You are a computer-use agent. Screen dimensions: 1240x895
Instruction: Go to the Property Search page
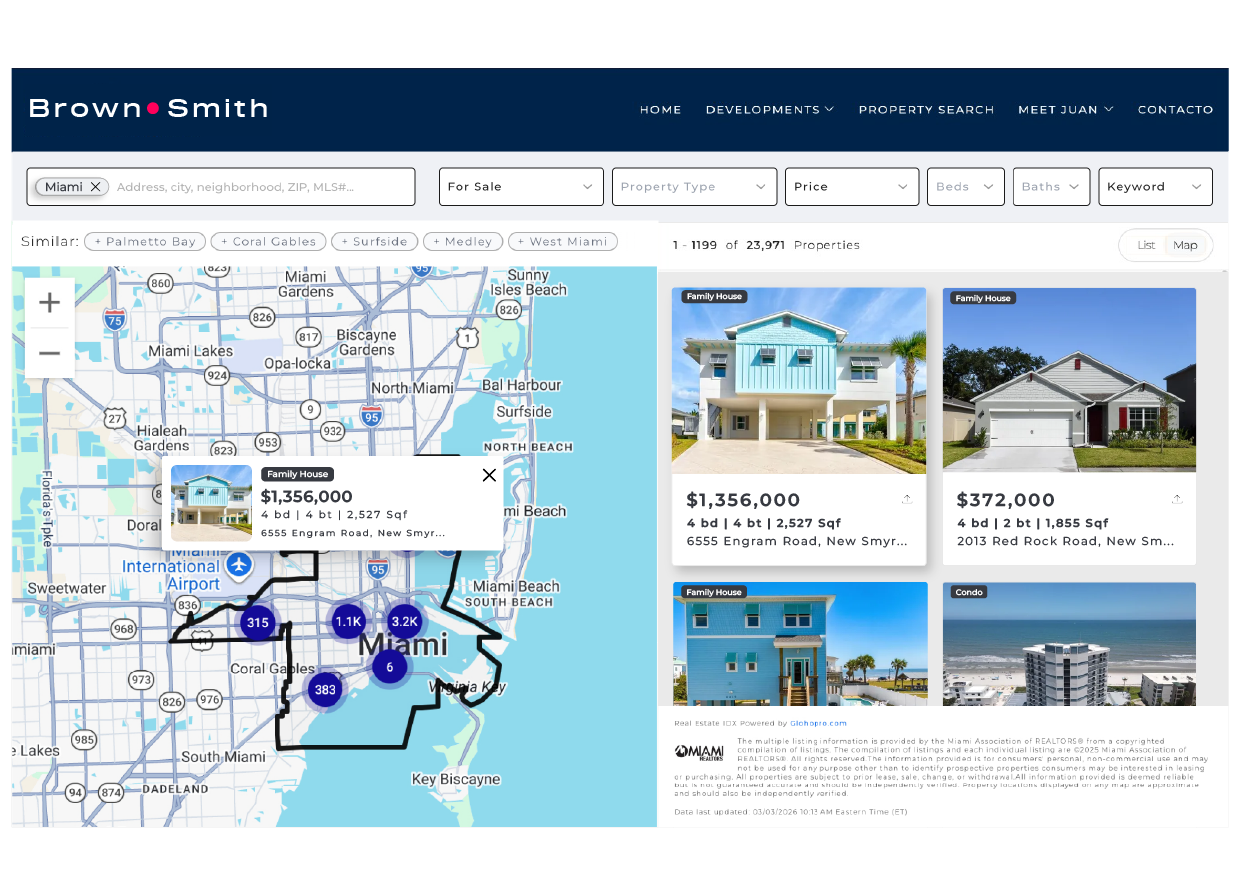pyautogui.click(x=926, y=110)
